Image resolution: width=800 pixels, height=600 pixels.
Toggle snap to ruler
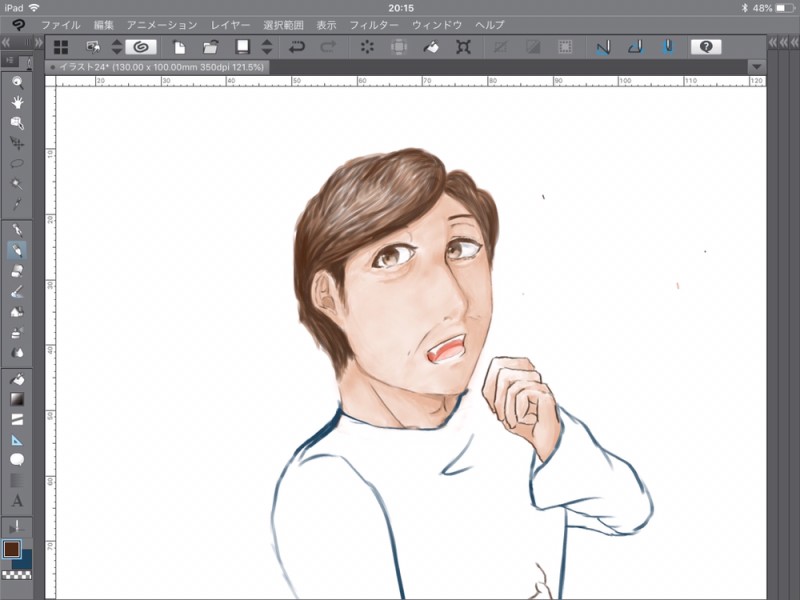click(x=603, y=46)
